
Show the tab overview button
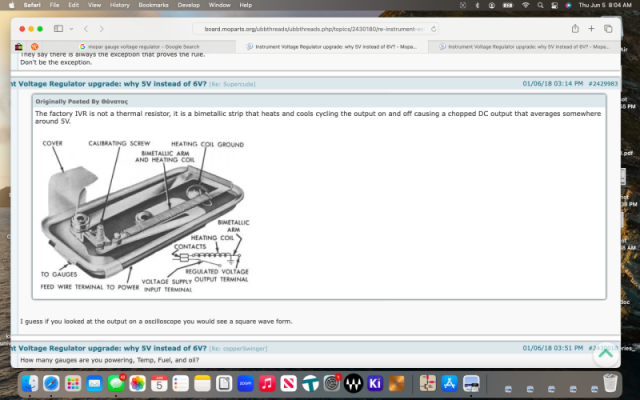coord(608,29)
